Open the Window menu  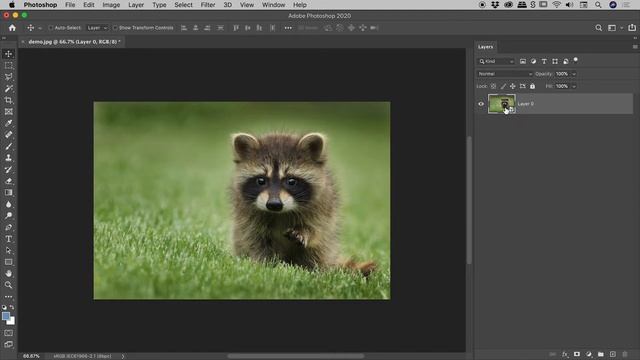273,5
